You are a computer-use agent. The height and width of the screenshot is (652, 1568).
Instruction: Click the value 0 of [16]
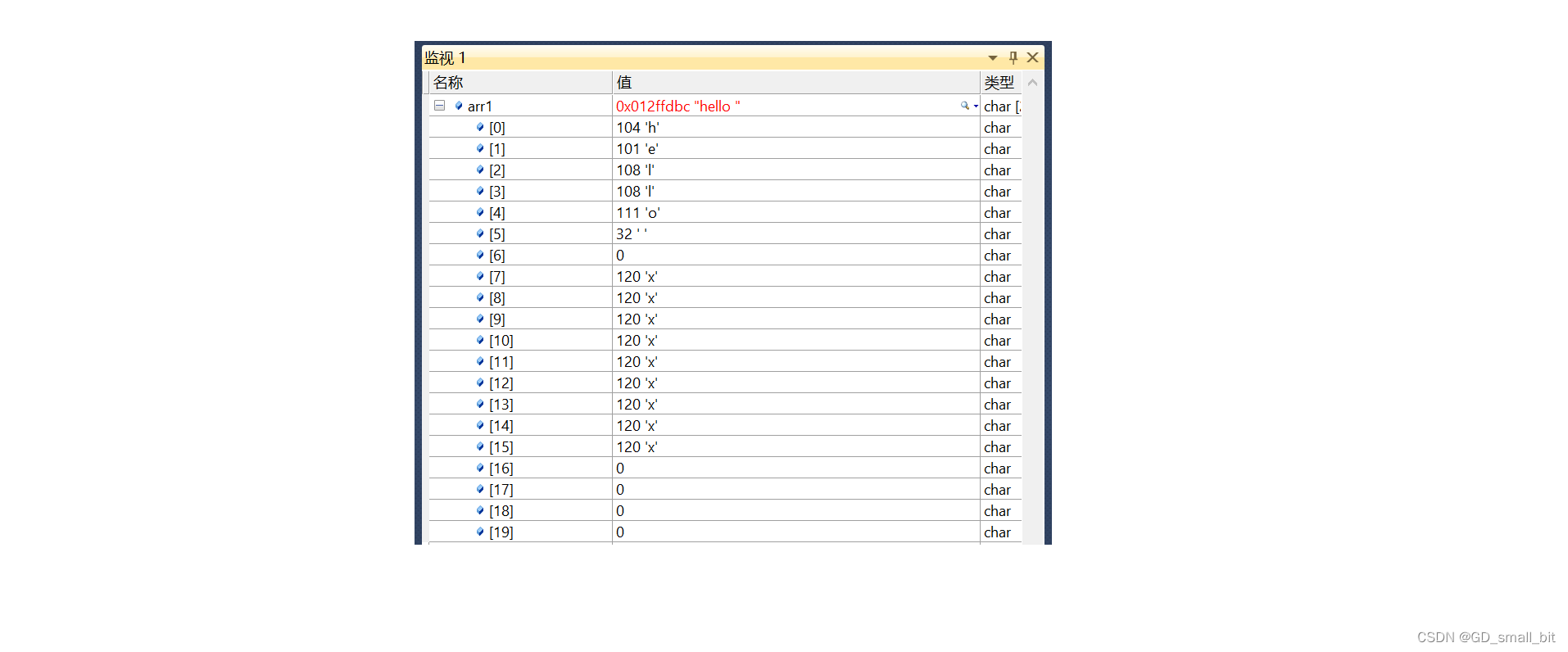point(620,469)
